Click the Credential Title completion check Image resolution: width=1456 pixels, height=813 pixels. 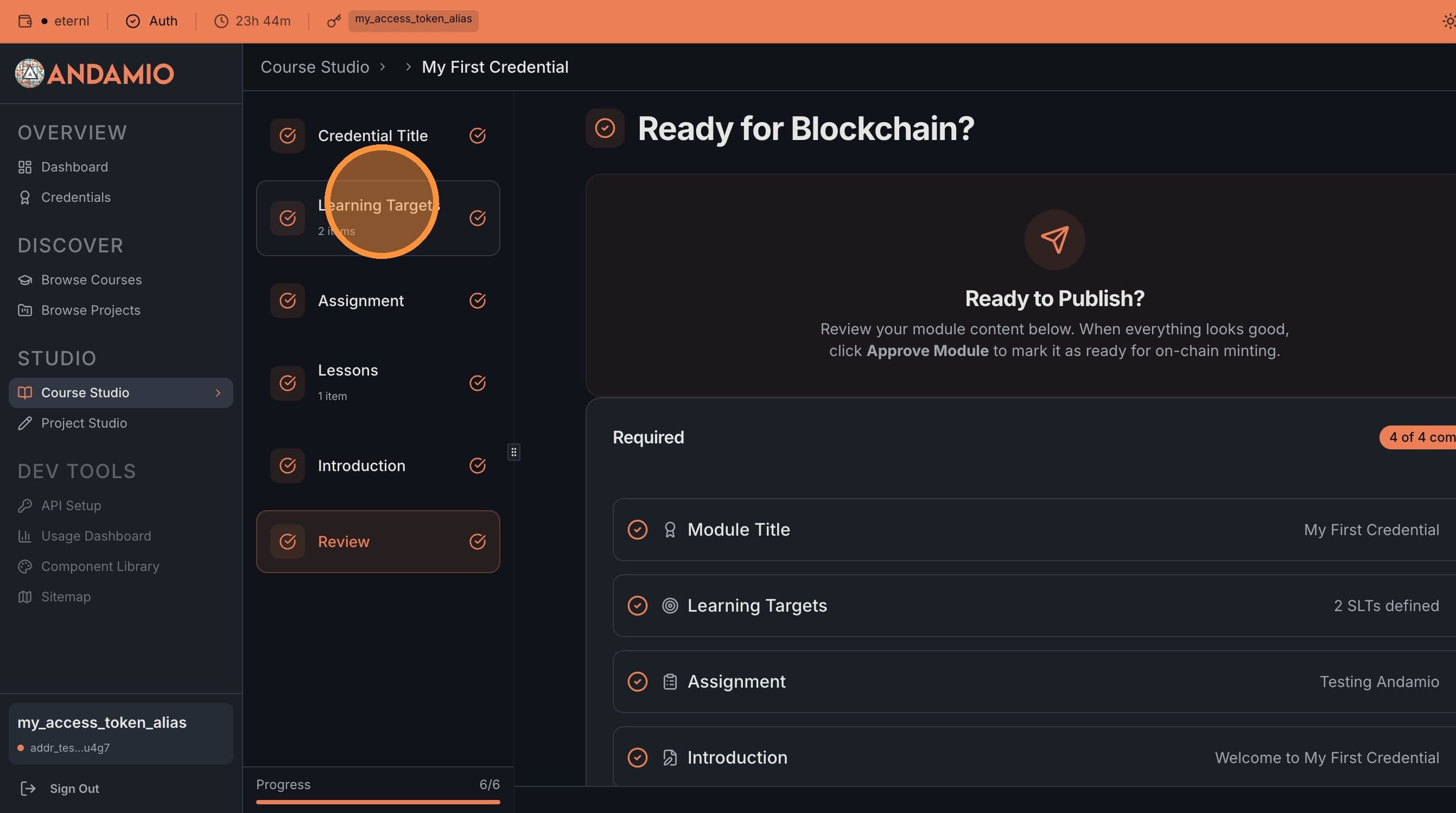[x=478, y=136]
